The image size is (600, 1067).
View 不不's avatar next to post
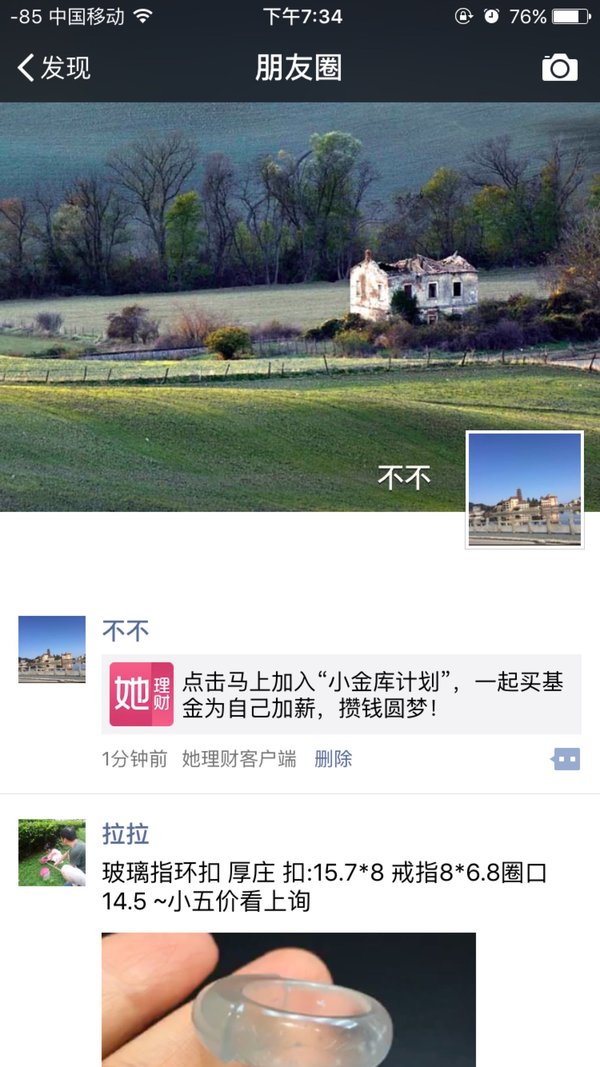52,649
